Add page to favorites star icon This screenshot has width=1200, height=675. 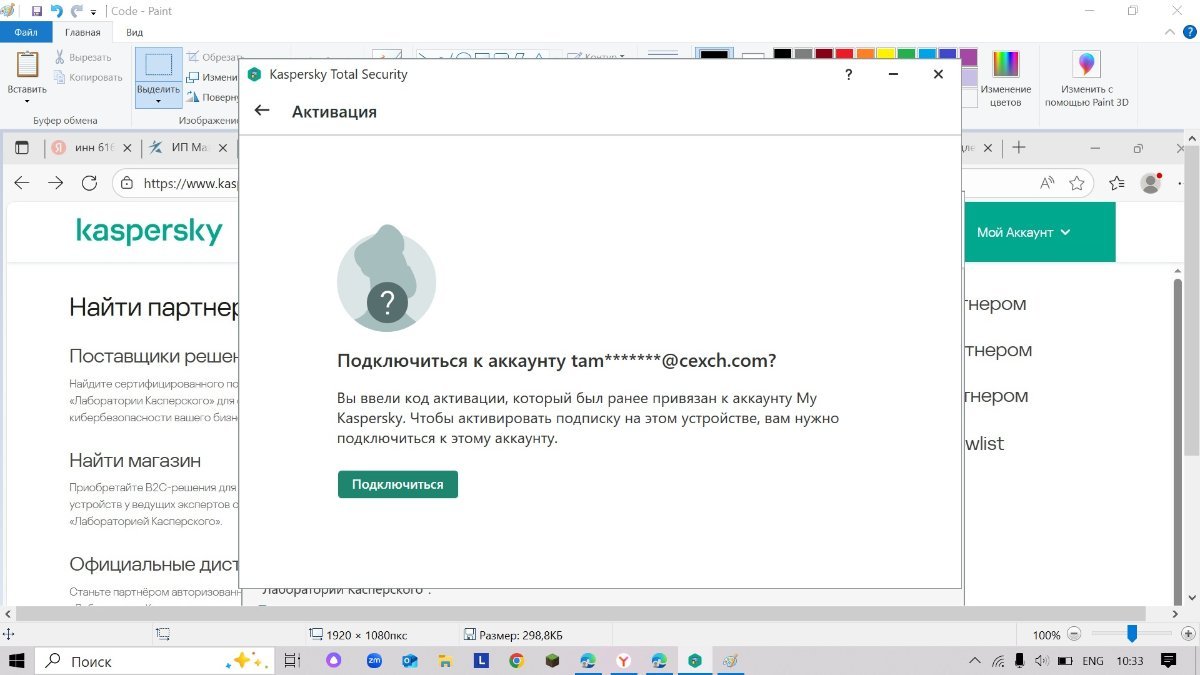(1077, 183)
